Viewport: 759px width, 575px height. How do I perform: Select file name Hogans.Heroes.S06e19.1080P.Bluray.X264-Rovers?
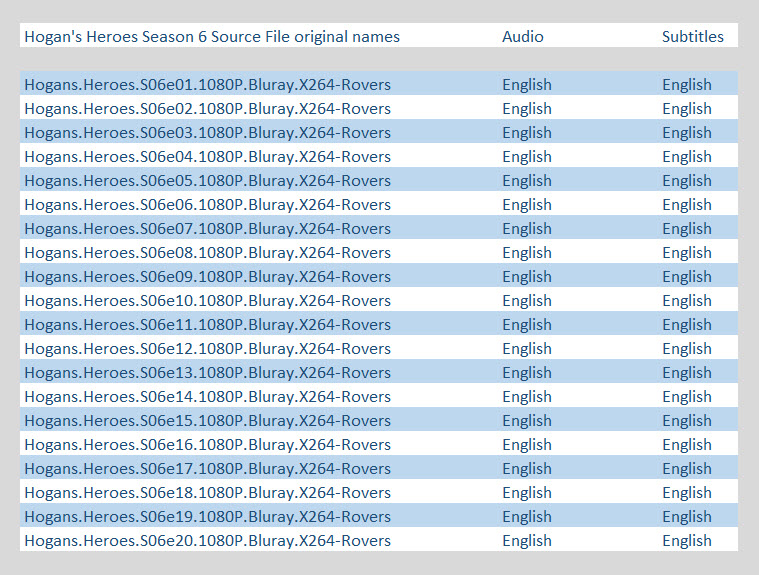[208, 516]
